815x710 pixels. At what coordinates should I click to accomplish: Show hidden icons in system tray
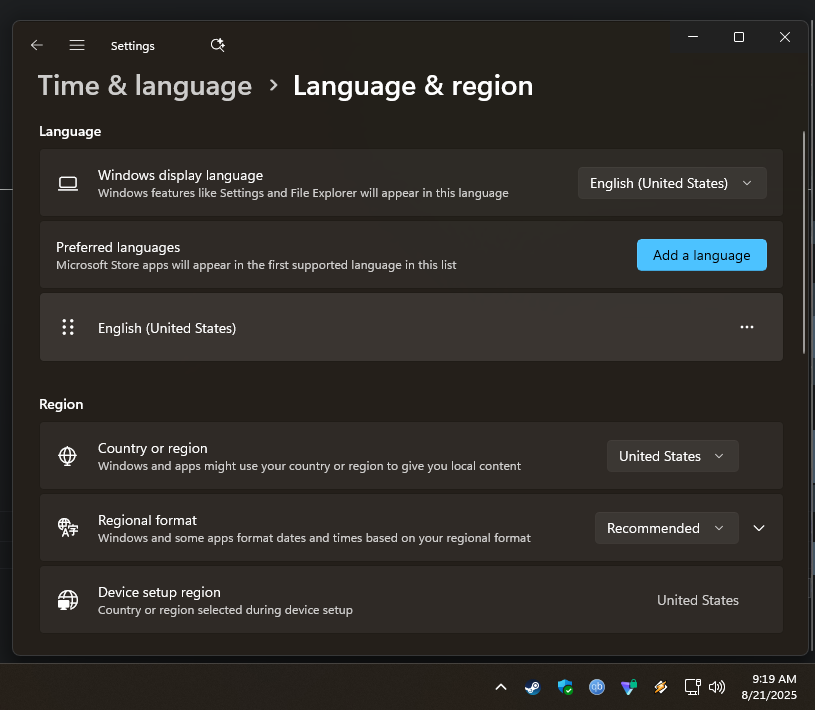[x=501, y=687]
